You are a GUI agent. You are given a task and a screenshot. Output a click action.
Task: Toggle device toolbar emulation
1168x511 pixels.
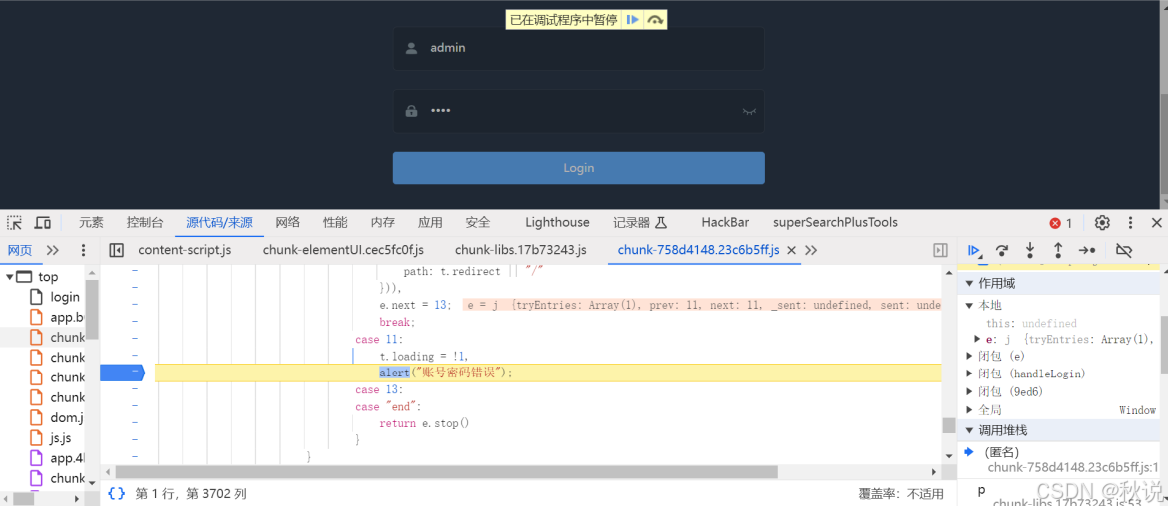pos(42,222)
